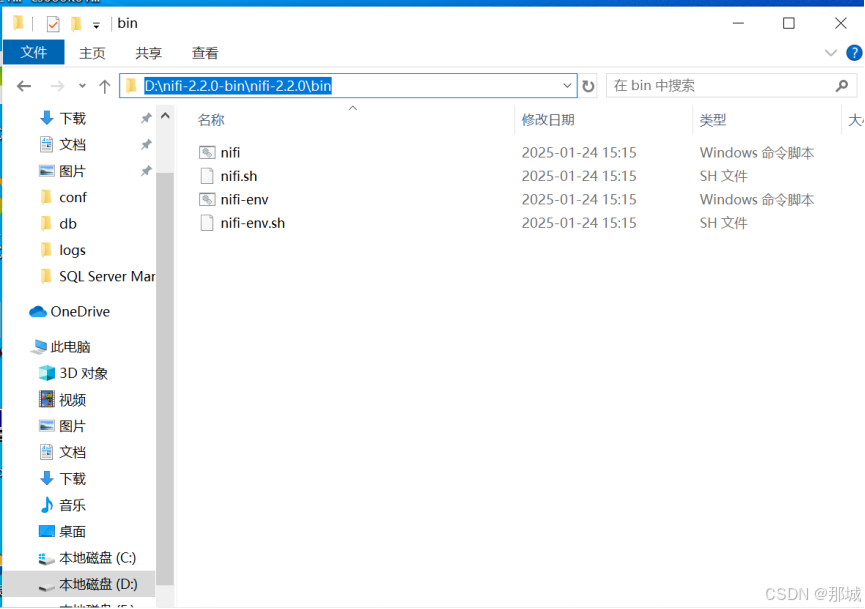Select the nifi-env Windows command script
The width and height of the screenshot is (865, 609).
point(244,199)
